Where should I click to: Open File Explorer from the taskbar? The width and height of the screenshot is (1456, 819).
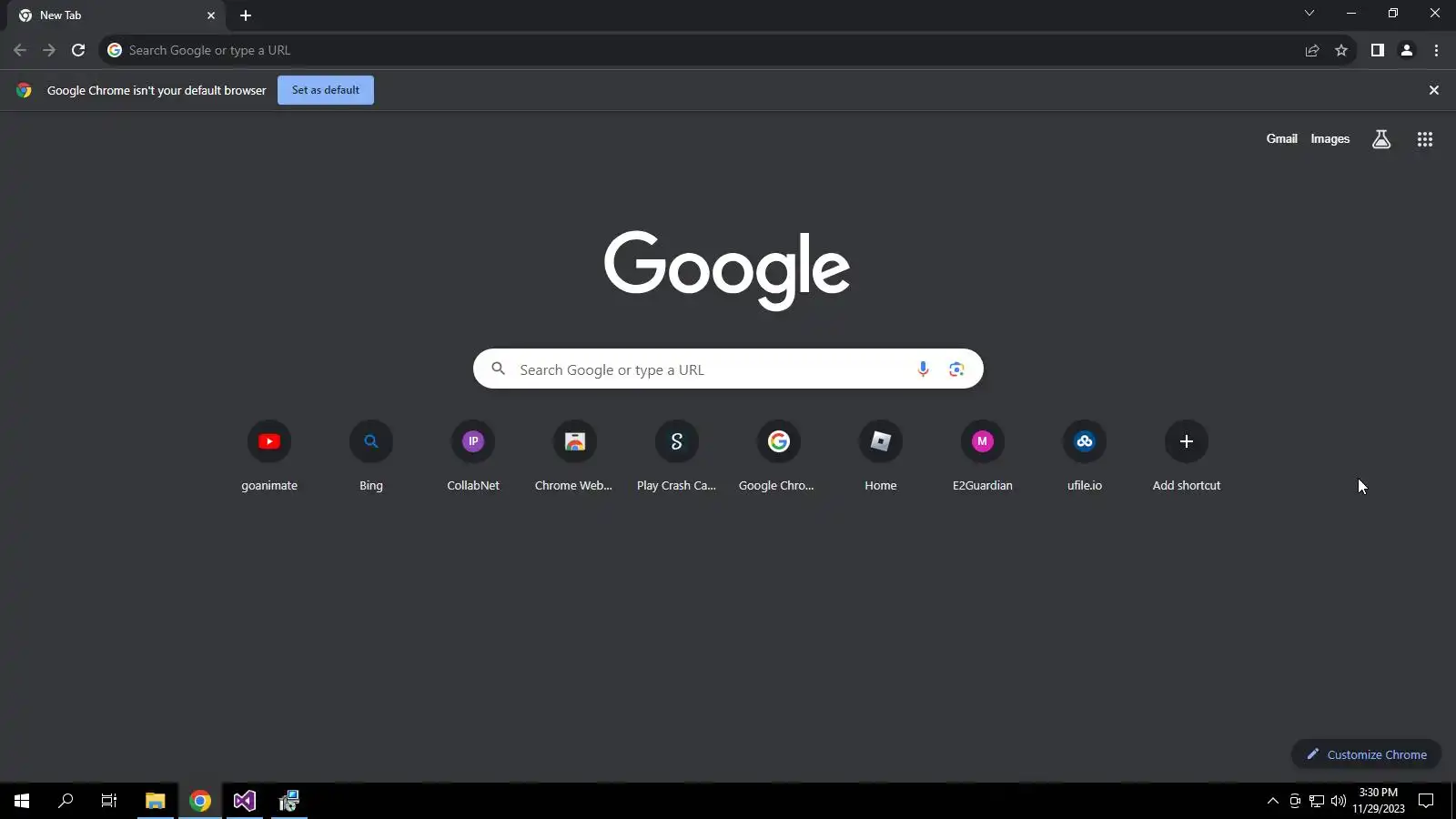pyautogui.click(x=155, y=801)
